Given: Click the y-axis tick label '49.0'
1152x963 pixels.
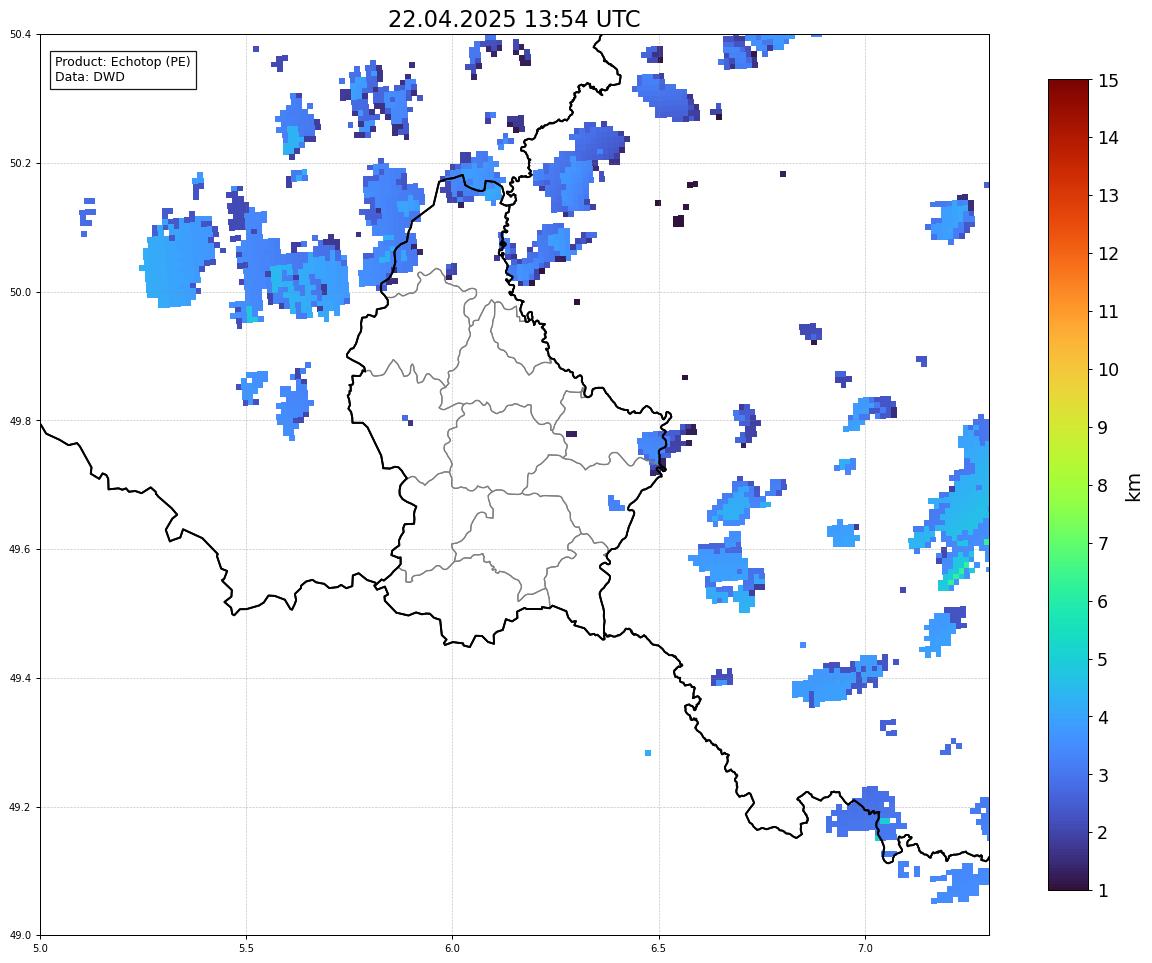Looking at the screenshot, I should pos(21,936).
